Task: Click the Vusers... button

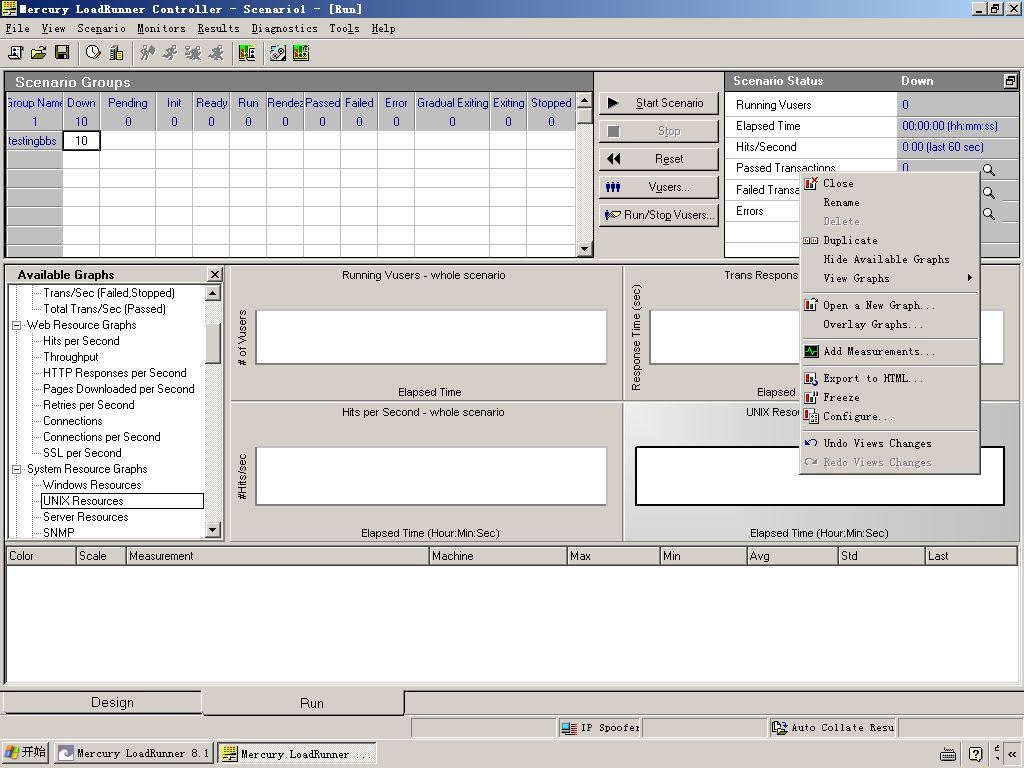Action: coord(658,187)
